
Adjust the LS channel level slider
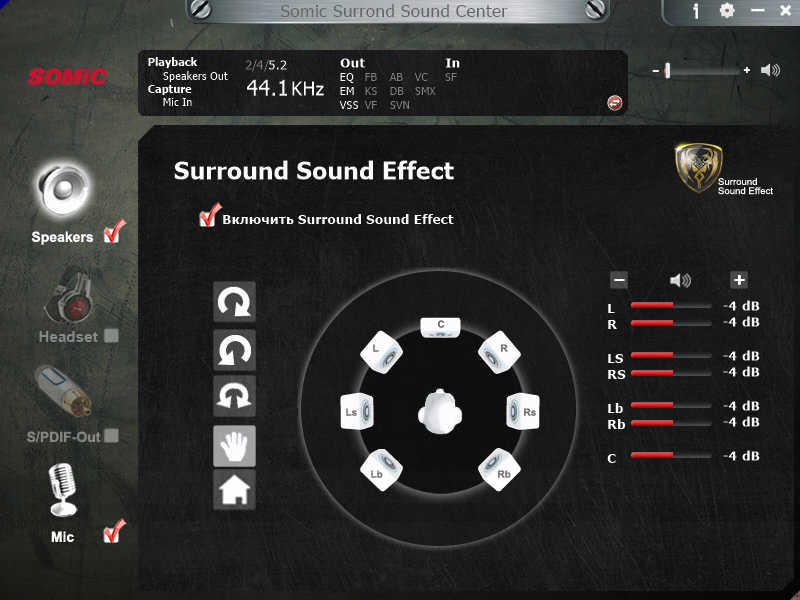click(671, 356)
